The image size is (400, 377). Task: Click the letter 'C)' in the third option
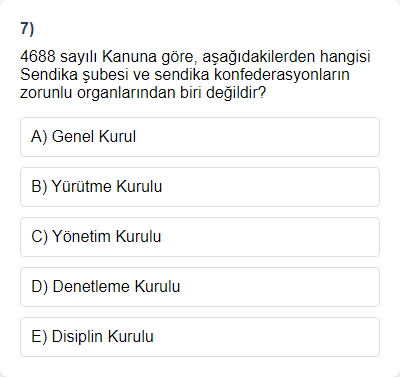click(x=39, y=237)
